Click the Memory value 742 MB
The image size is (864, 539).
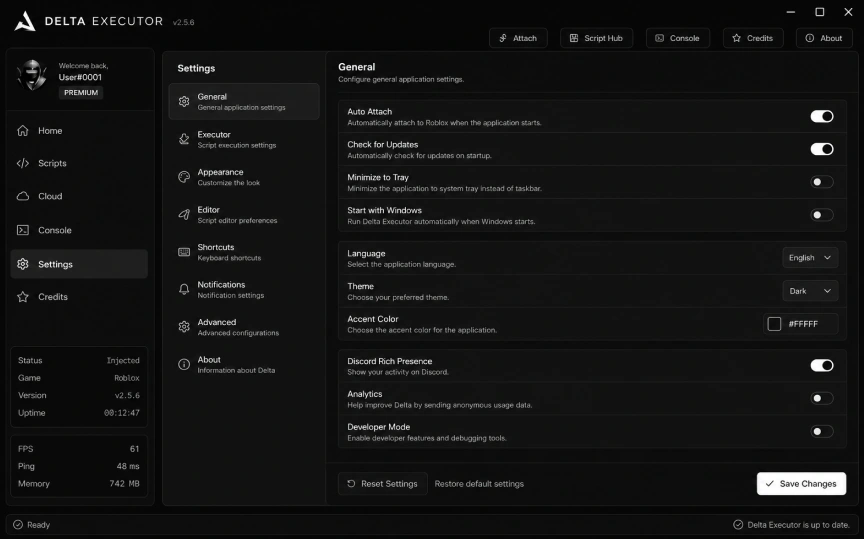click(x=125, y=483)
